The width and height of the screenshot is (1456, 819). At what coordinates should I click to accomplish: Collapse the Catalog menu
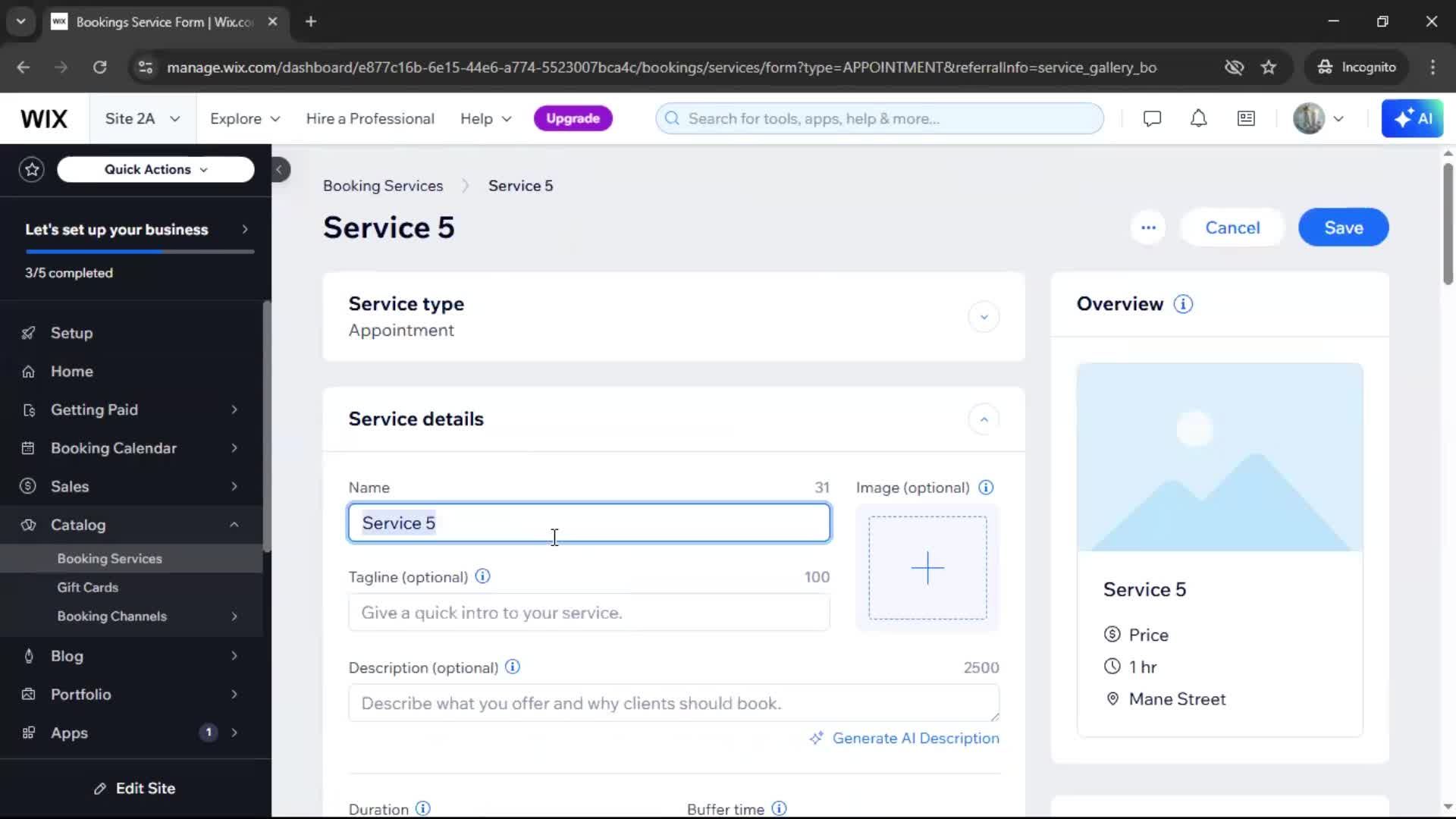[x=234, y=525]
